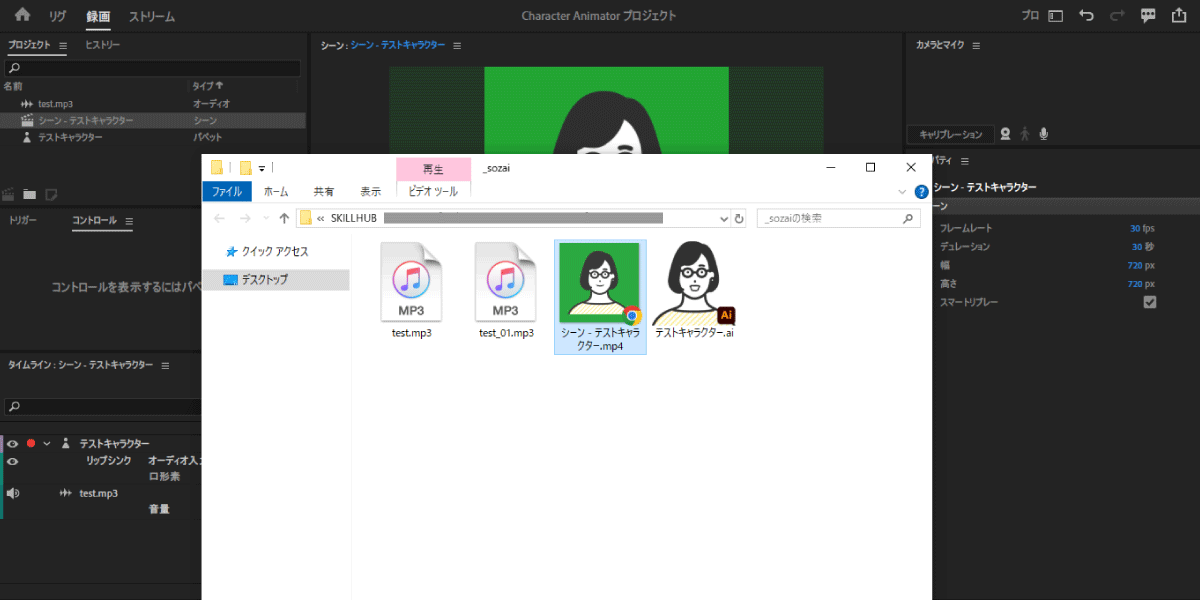Toggle body tracking input icon
Screen dimensions: 1200x600
click(1025, 134)
